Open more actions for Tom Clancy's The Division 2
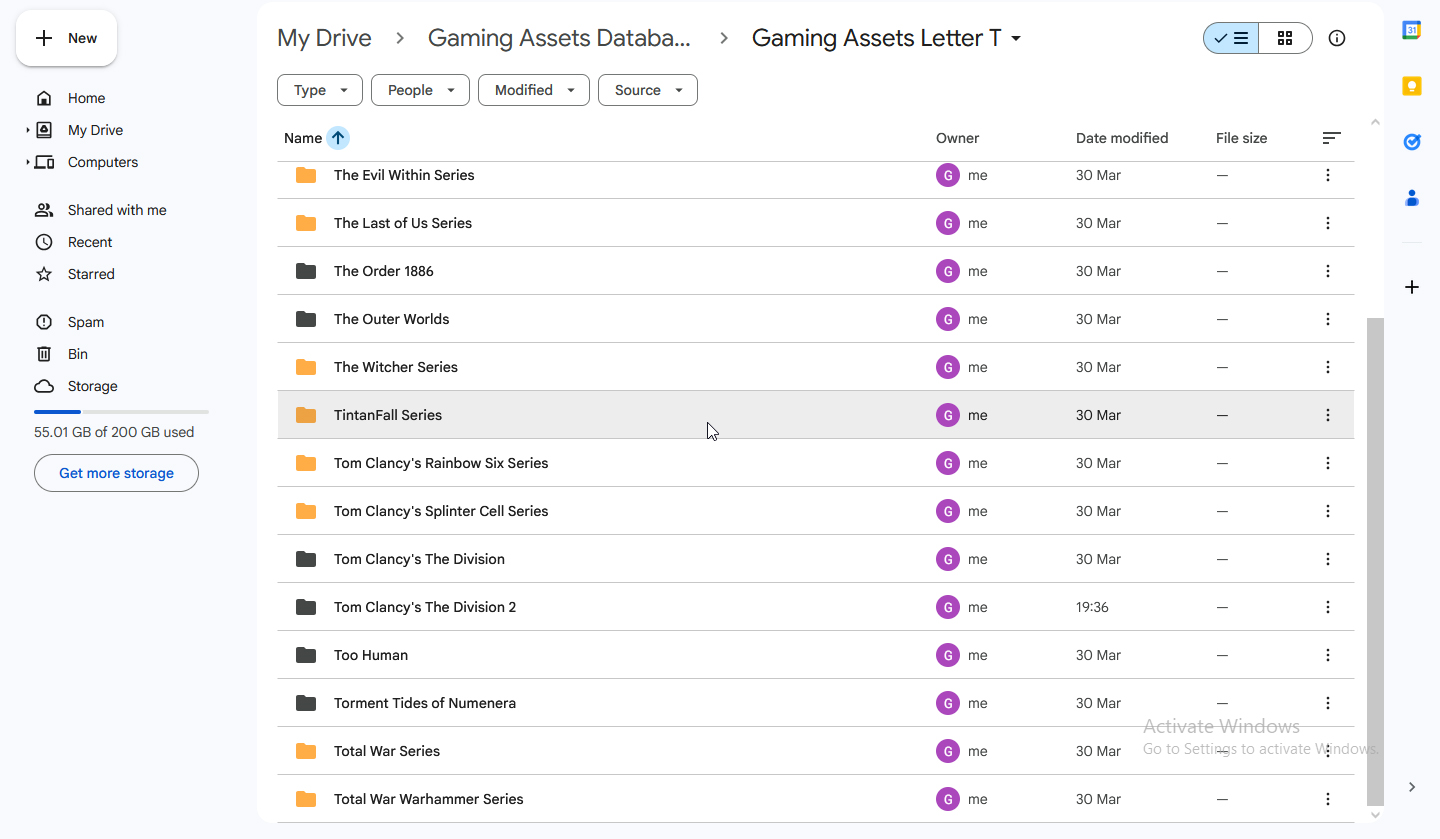Image resolution: width=1440 pixels, height=839 pixels. 1328,607
